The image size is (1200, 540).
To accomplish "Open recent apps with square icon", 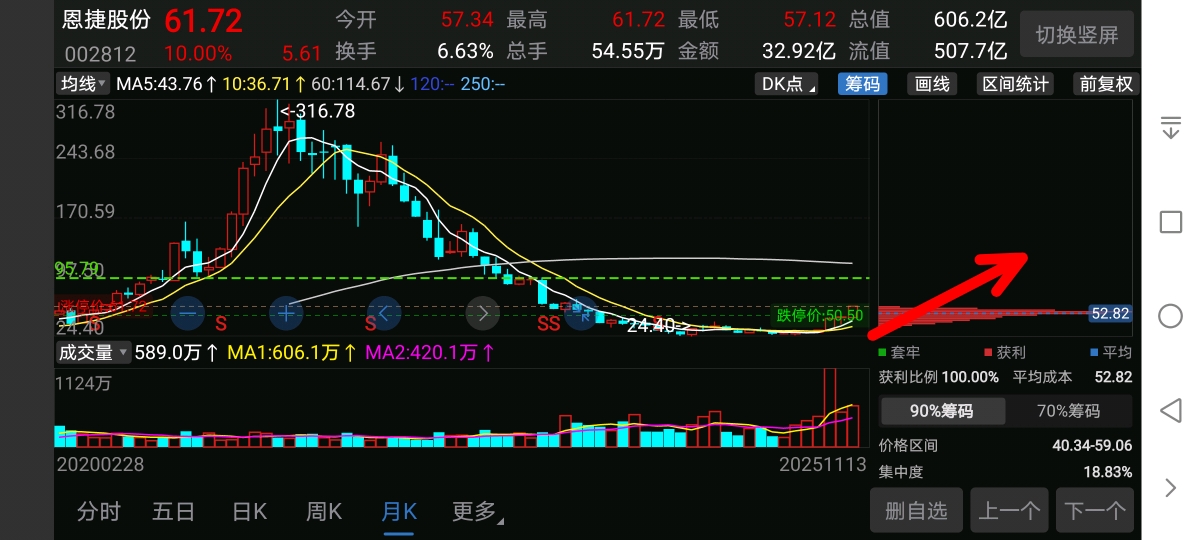I will click(1171, 222).
